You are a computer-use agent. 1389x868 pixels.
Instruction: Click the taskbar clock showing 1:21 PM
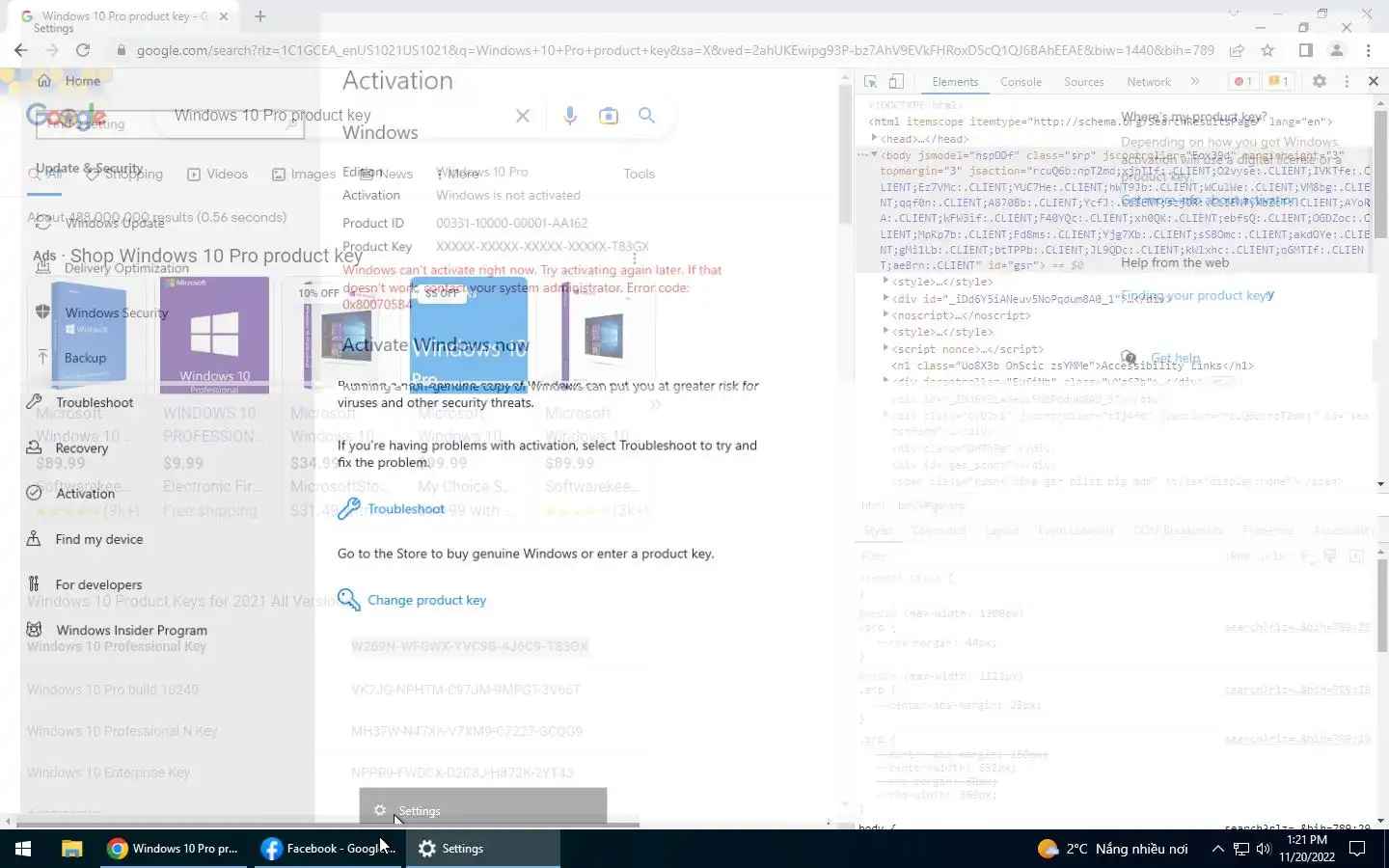pyautogui.click(x=1307, y=849)
